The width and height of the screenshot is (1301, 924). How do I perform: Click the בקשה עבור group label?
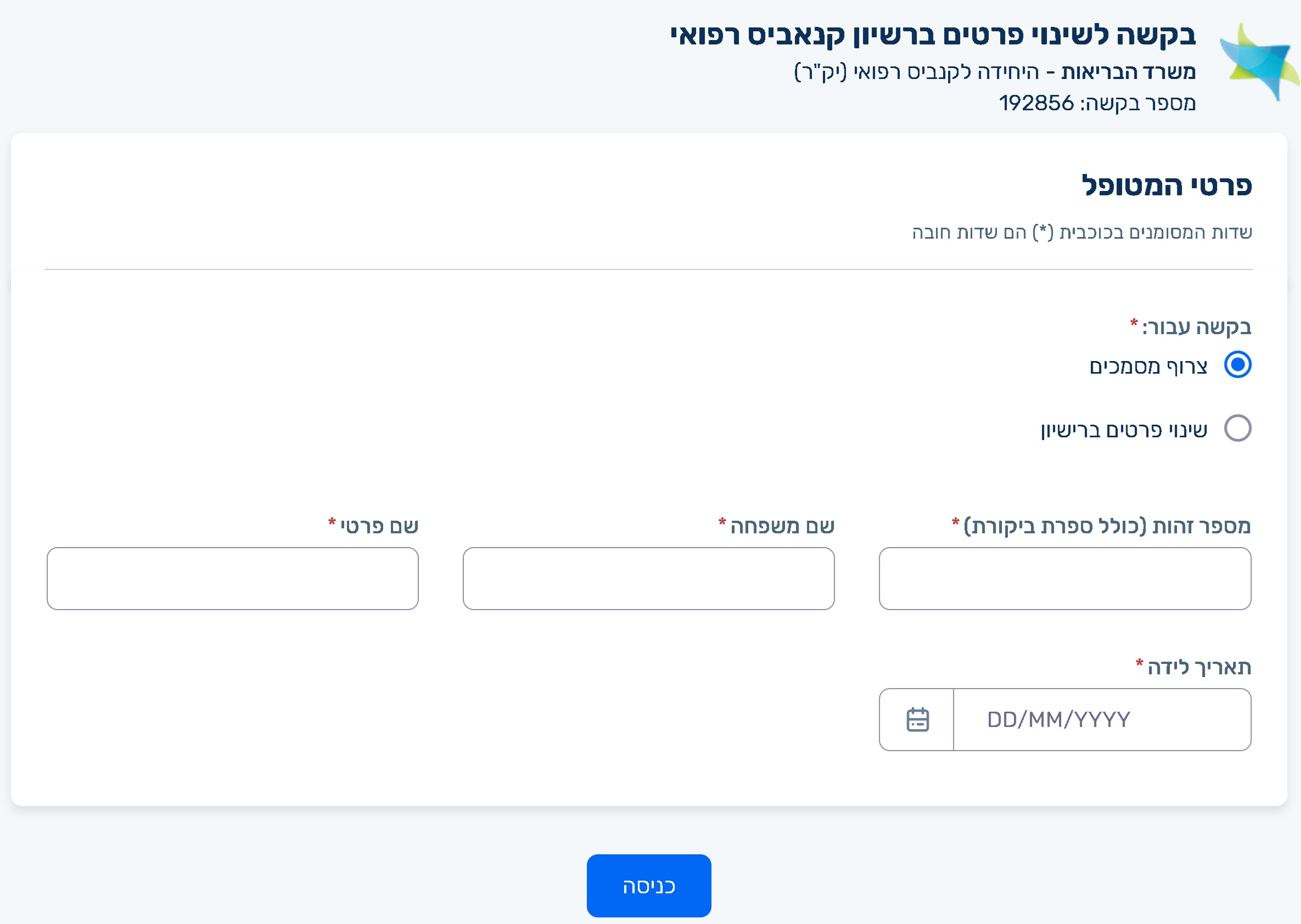(1196, 327)
